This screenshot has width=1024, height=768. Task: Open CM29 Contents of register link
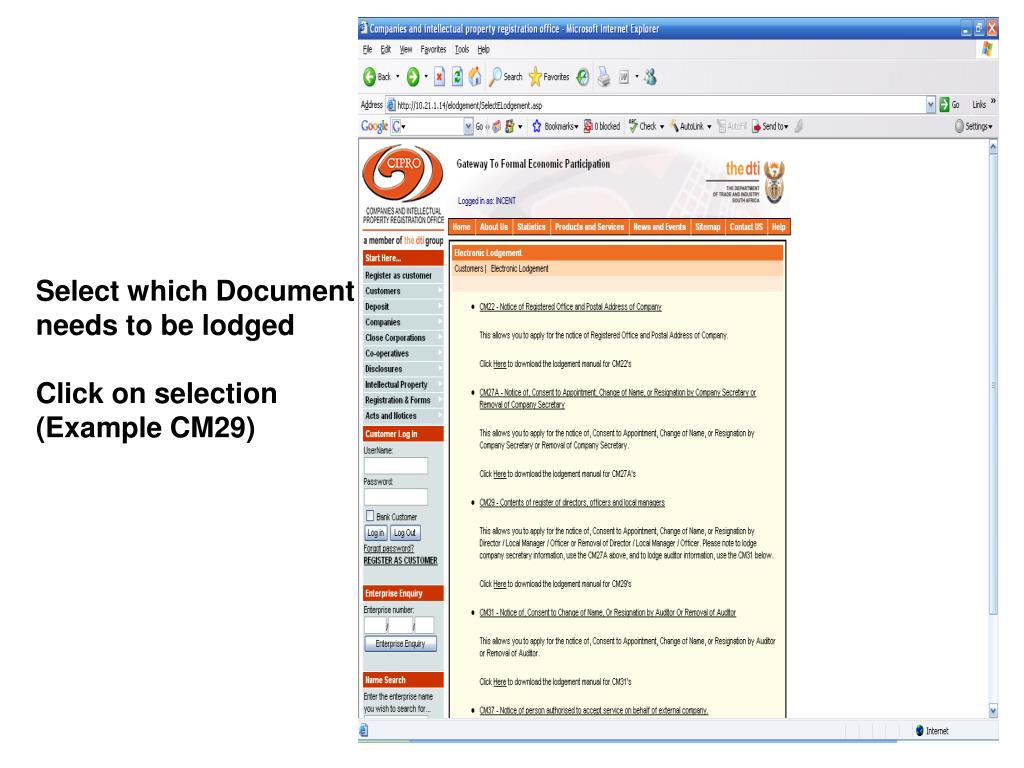571,502
